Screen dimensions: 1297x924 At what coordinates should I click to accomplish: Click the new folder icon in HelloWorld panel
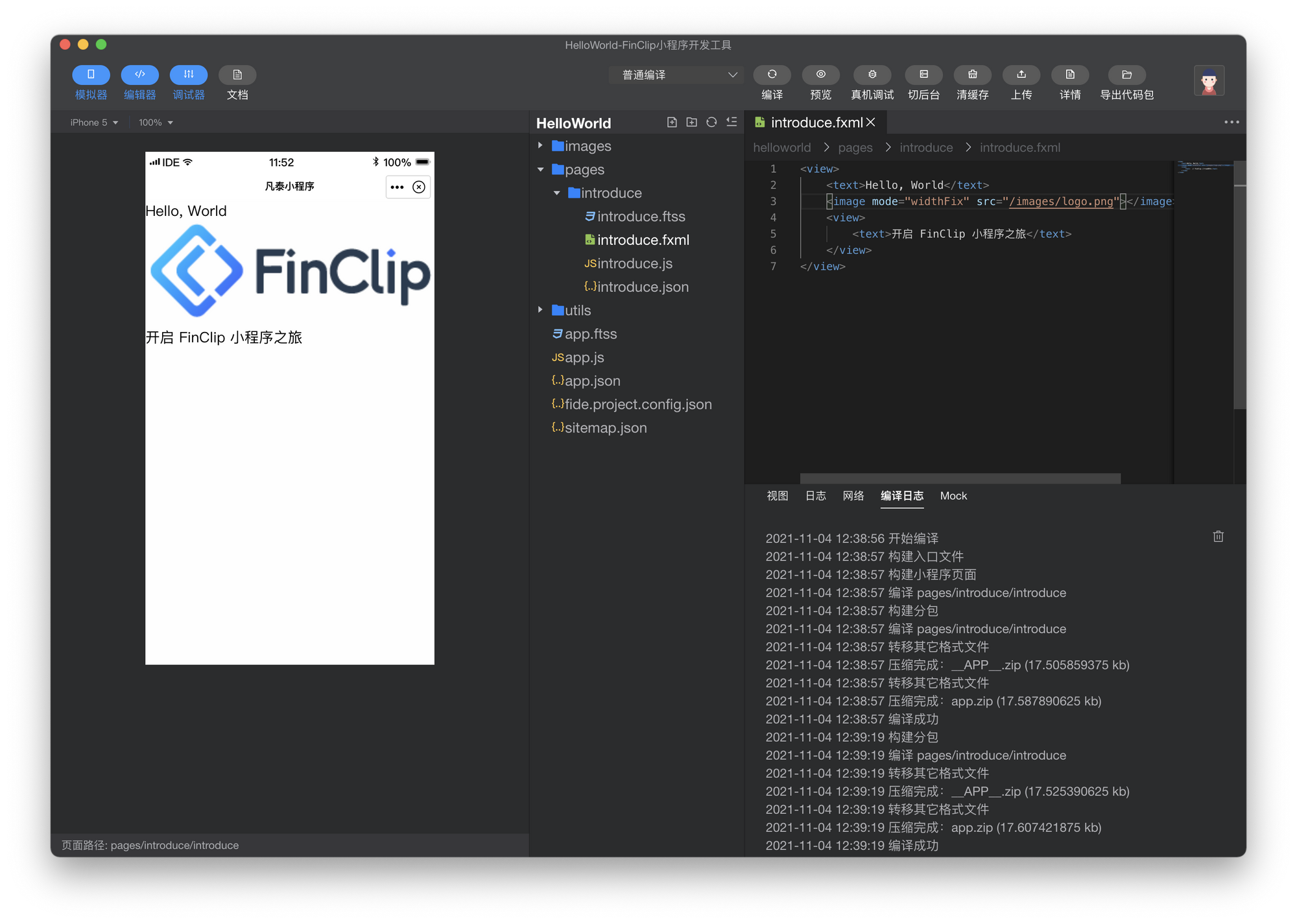click(692, 122)
